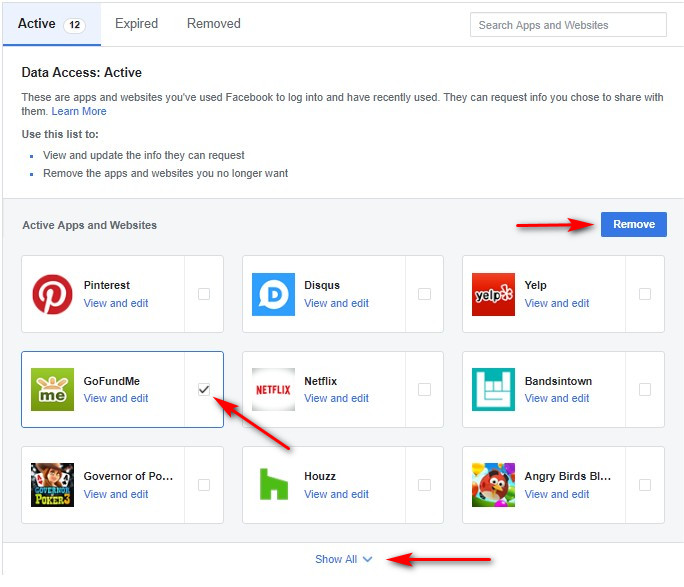Check the Netflix checkbox
Image resolution: width=684 pixels, height=587 pixels.
point(424,389)
